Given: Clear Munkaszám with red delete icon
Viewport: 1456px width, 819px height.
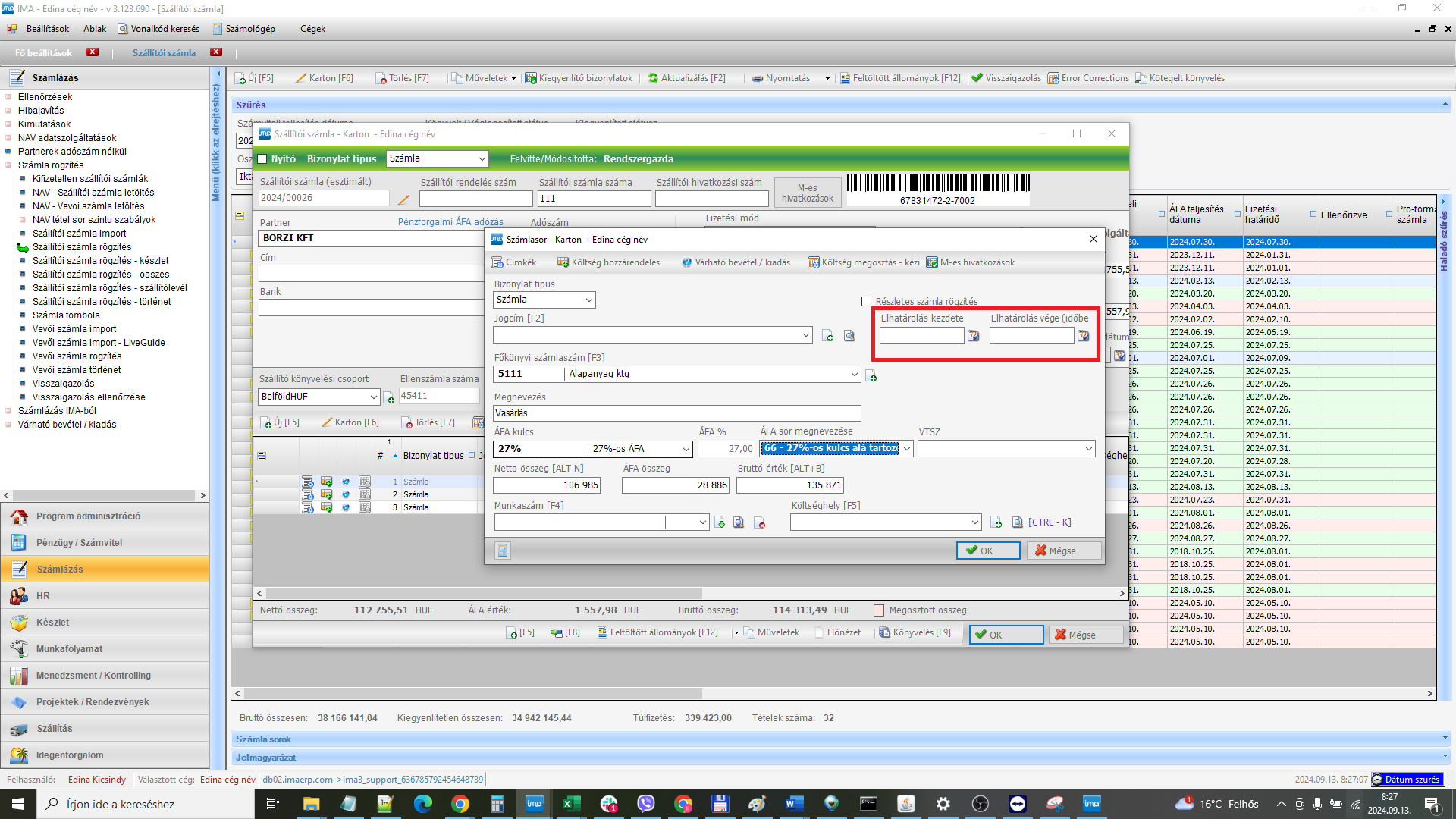Looking at the screenshot, I should (x=759, y=522).
